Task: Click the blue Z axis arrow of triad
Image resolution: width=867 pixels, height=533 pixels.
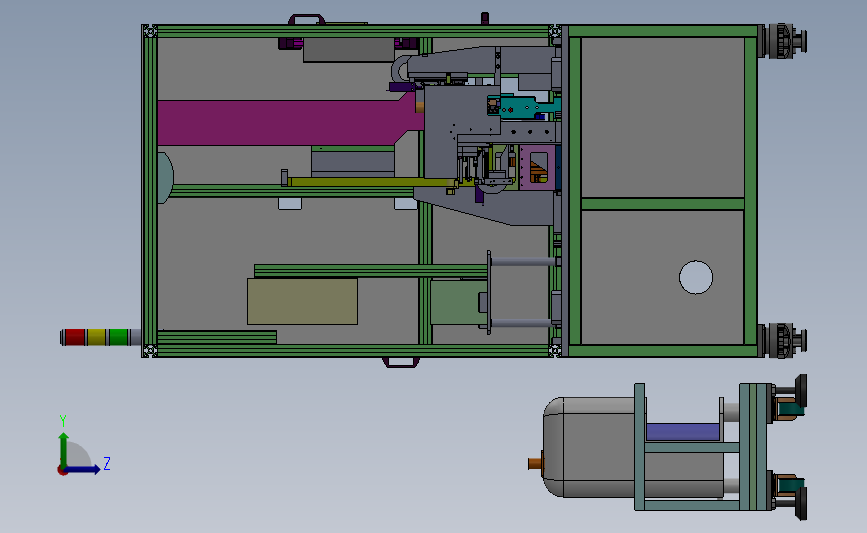Action: [x=83, y=469]
